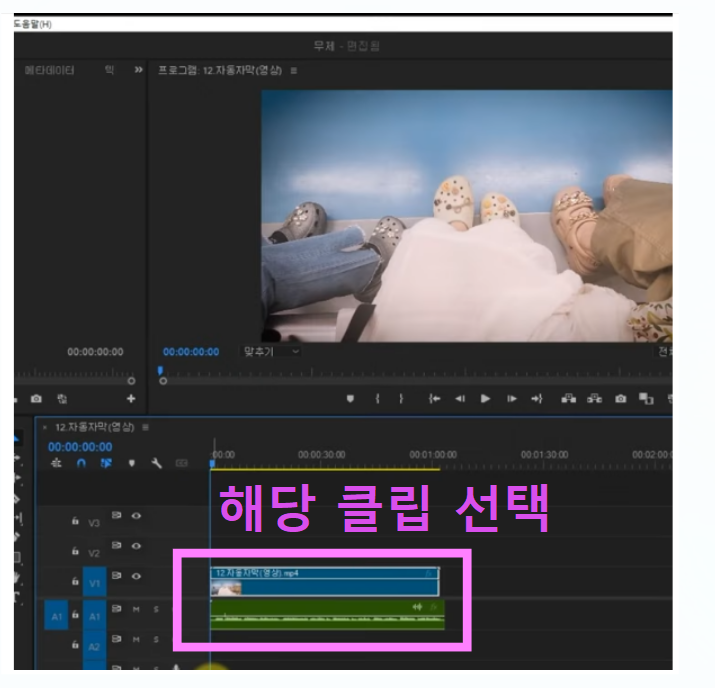The width and height of the screenshot is (715, 688).
Task: Open timeline display settings wrench
Action: click(156, 464)
